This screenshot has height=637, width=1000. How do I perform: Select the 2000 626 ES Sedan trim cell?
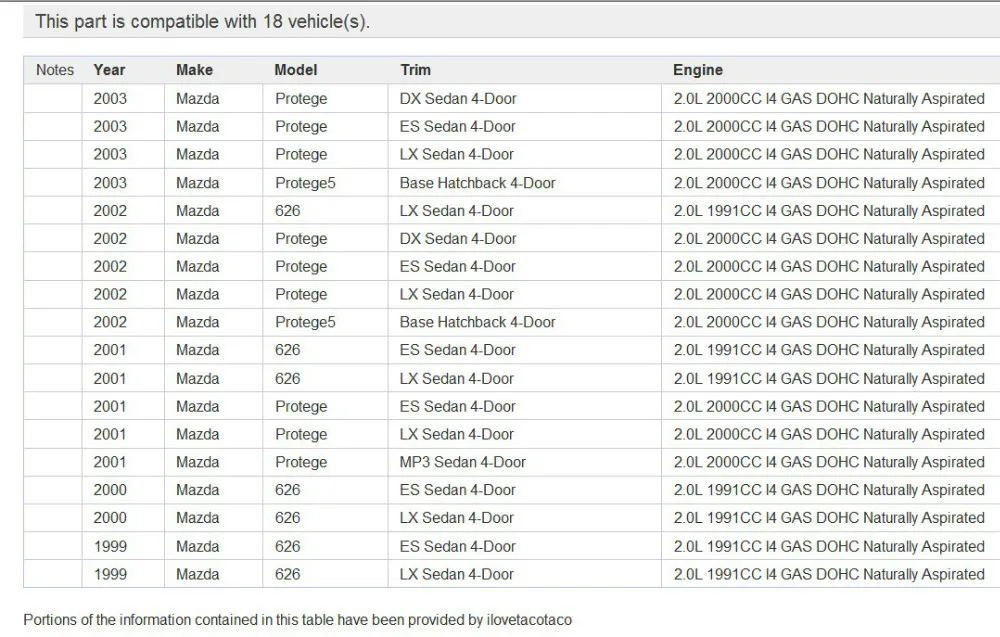tap(524, 490)
